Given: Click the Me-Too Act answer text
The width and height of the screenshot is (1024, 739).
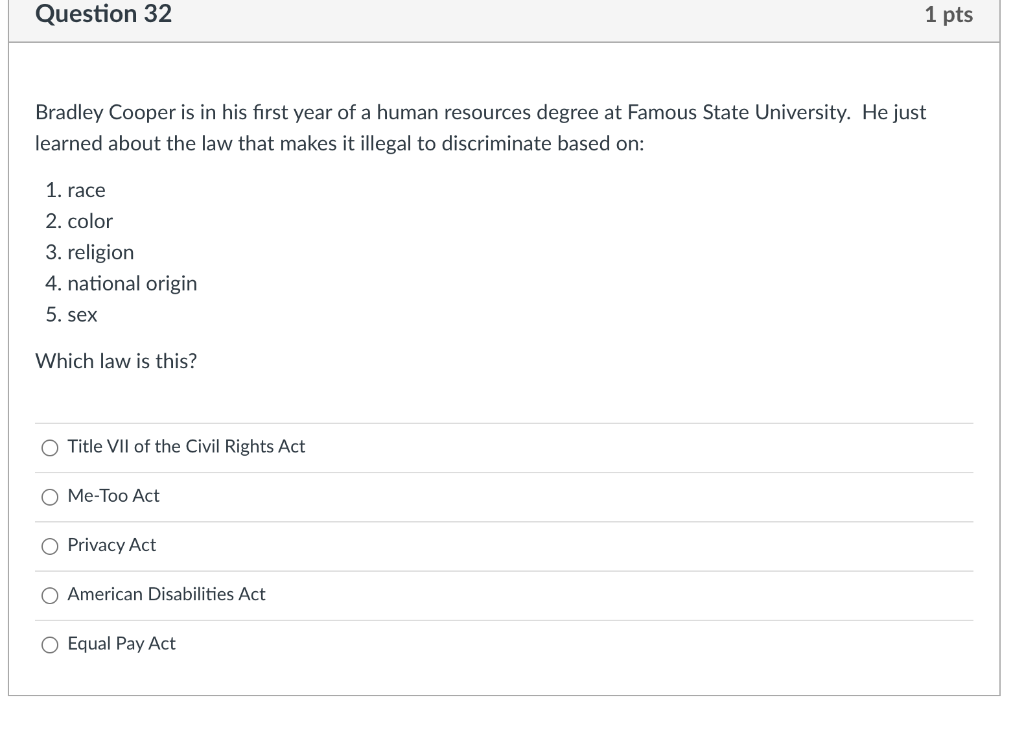Looking at the screenshot, I should (112, 496).
